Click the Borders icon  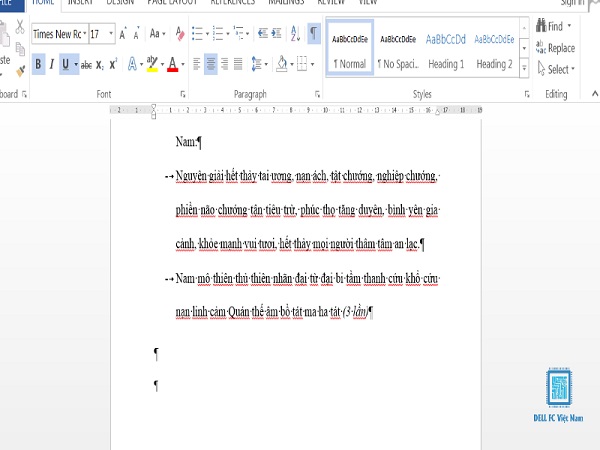[x=302, y=64]
